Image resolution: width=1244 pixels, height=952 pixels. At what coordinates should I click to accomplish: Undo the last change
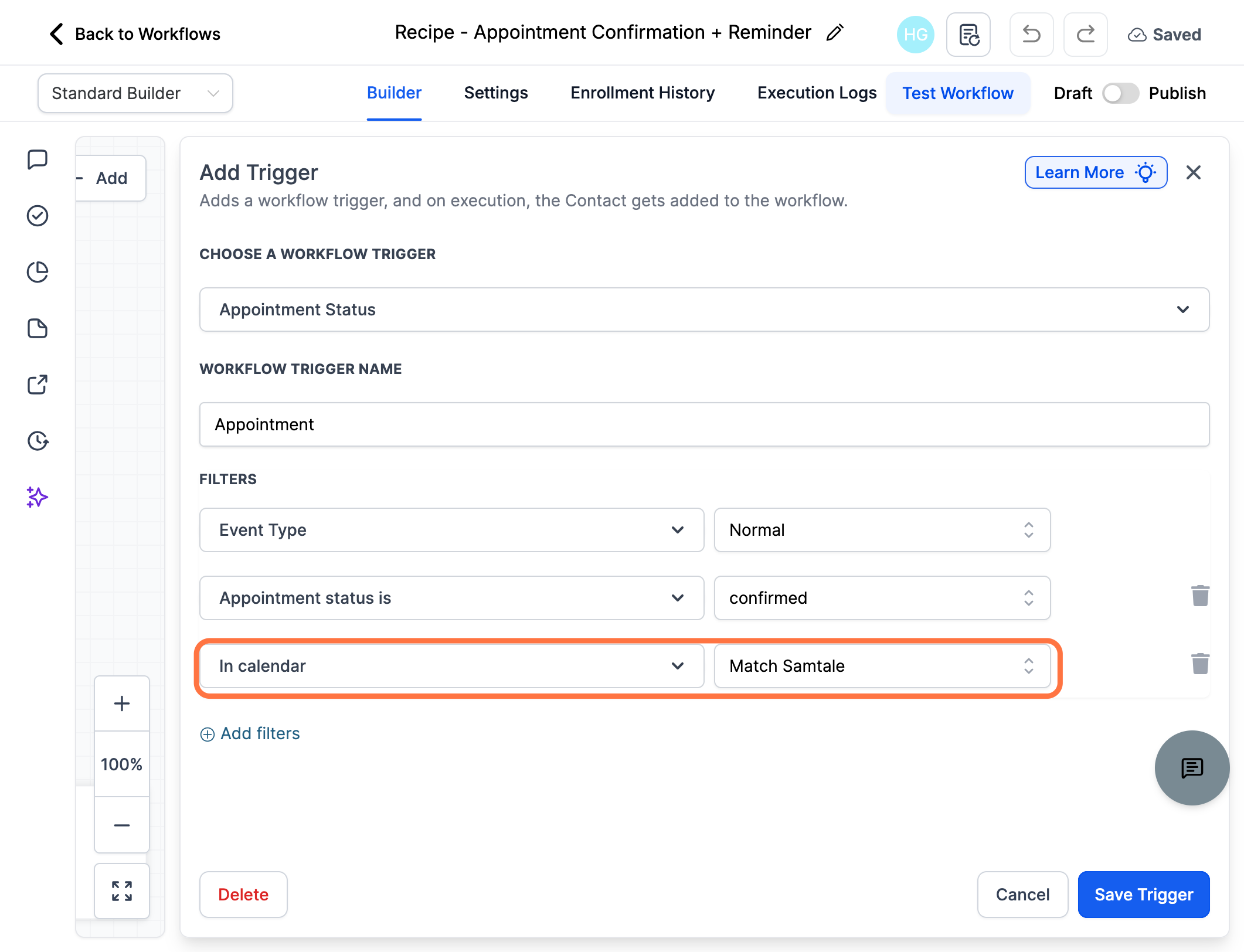point(1032,35)
